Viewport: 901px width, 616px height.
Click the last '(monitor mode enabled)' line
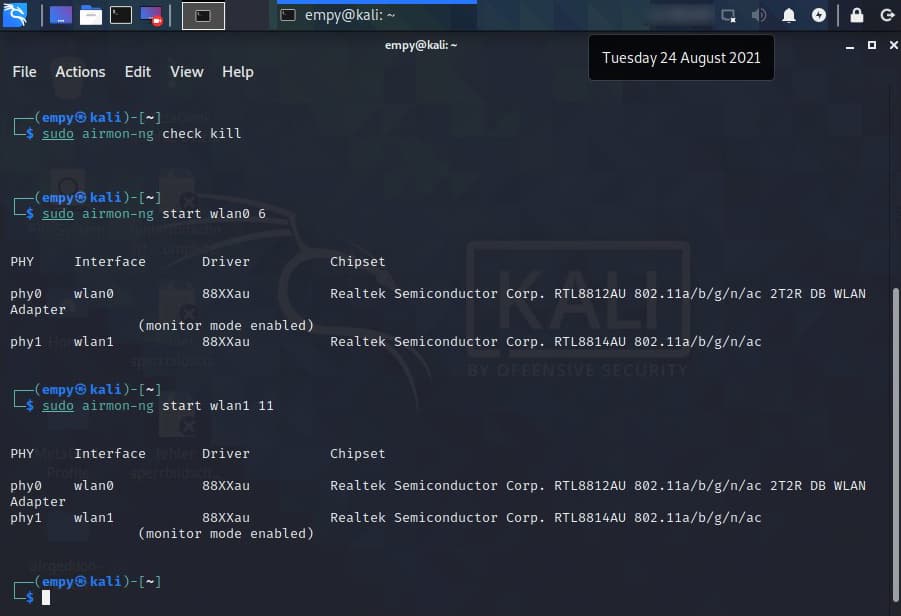pos(226,534)
